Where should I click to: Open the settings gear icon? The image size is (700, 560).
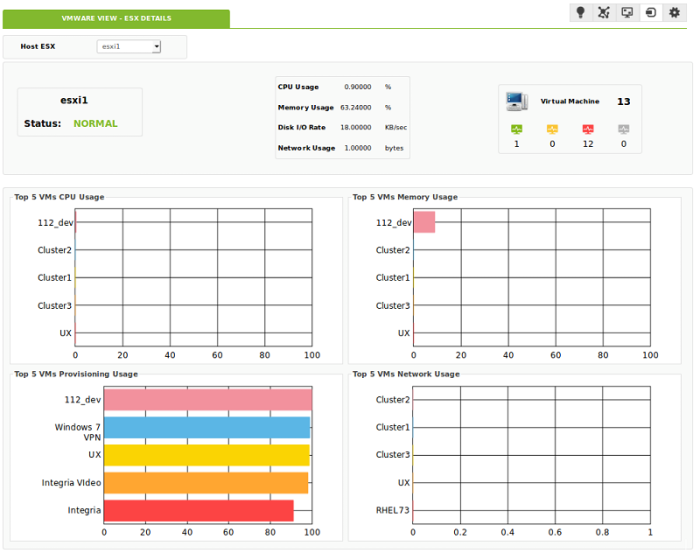tap(674, 13)
